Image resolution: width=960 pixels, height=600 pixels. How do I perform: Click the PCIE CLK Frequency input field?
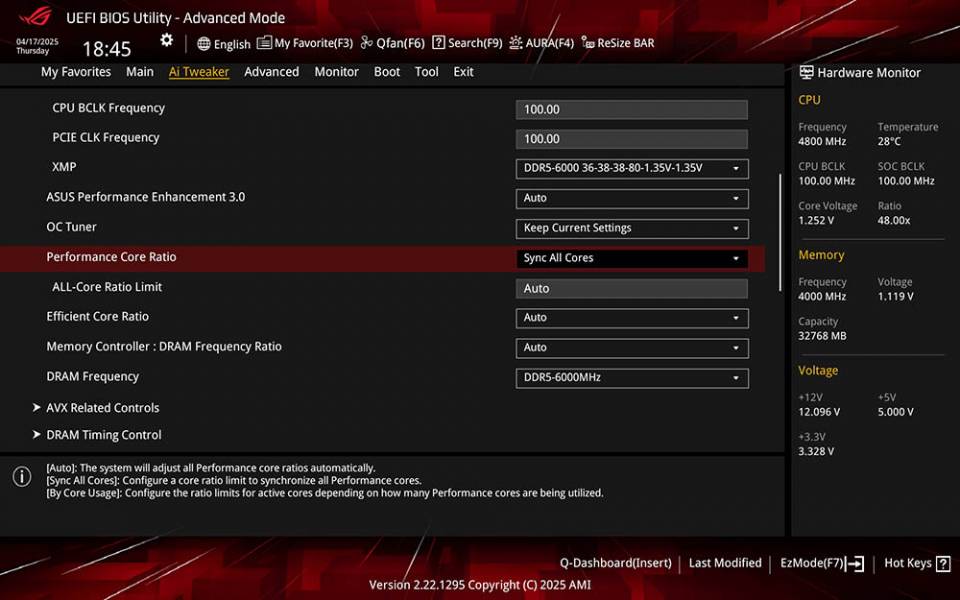[x=632, y=139]
